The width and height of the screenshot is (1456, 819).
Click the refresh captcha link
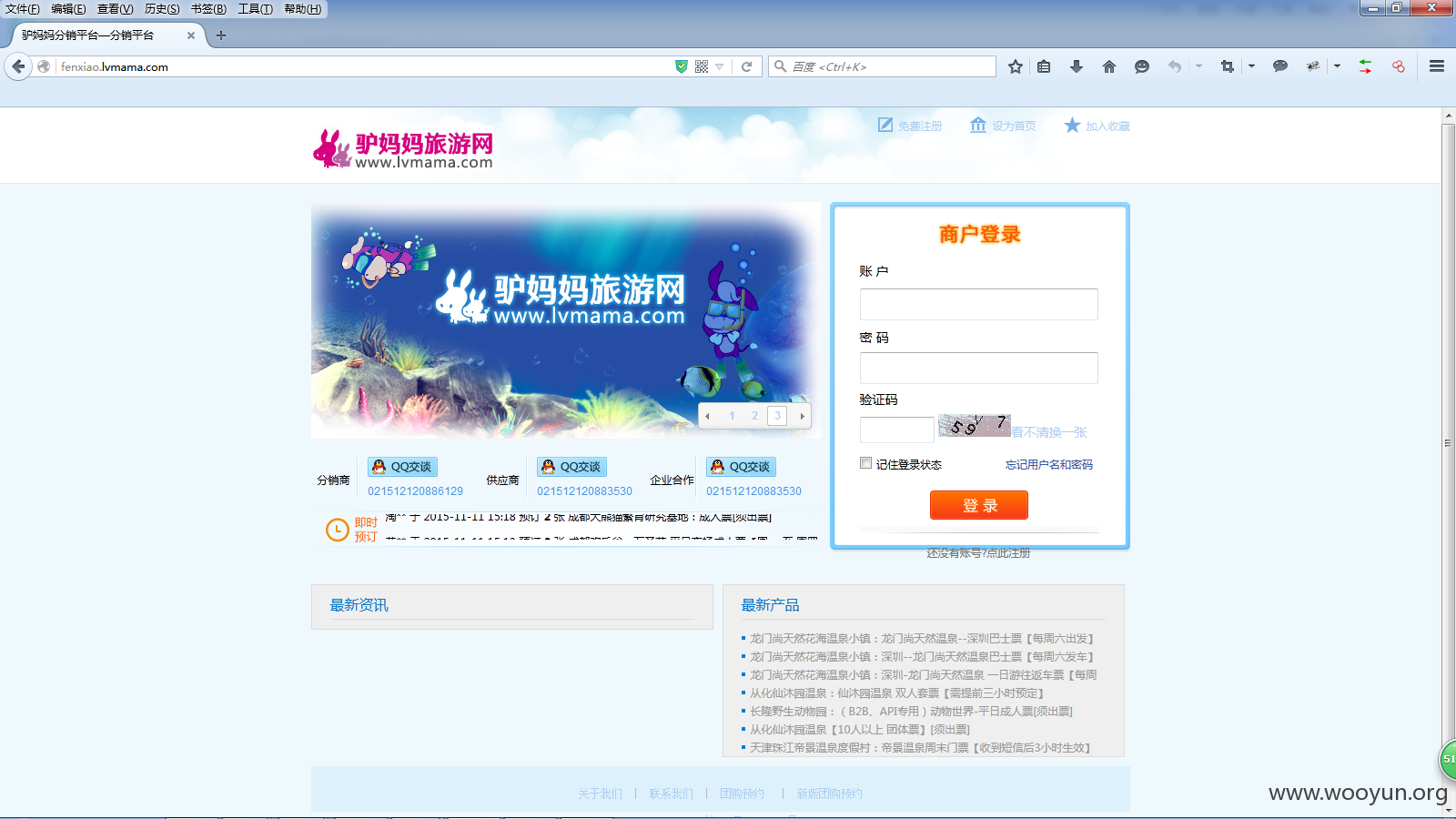pos(1050,432)
